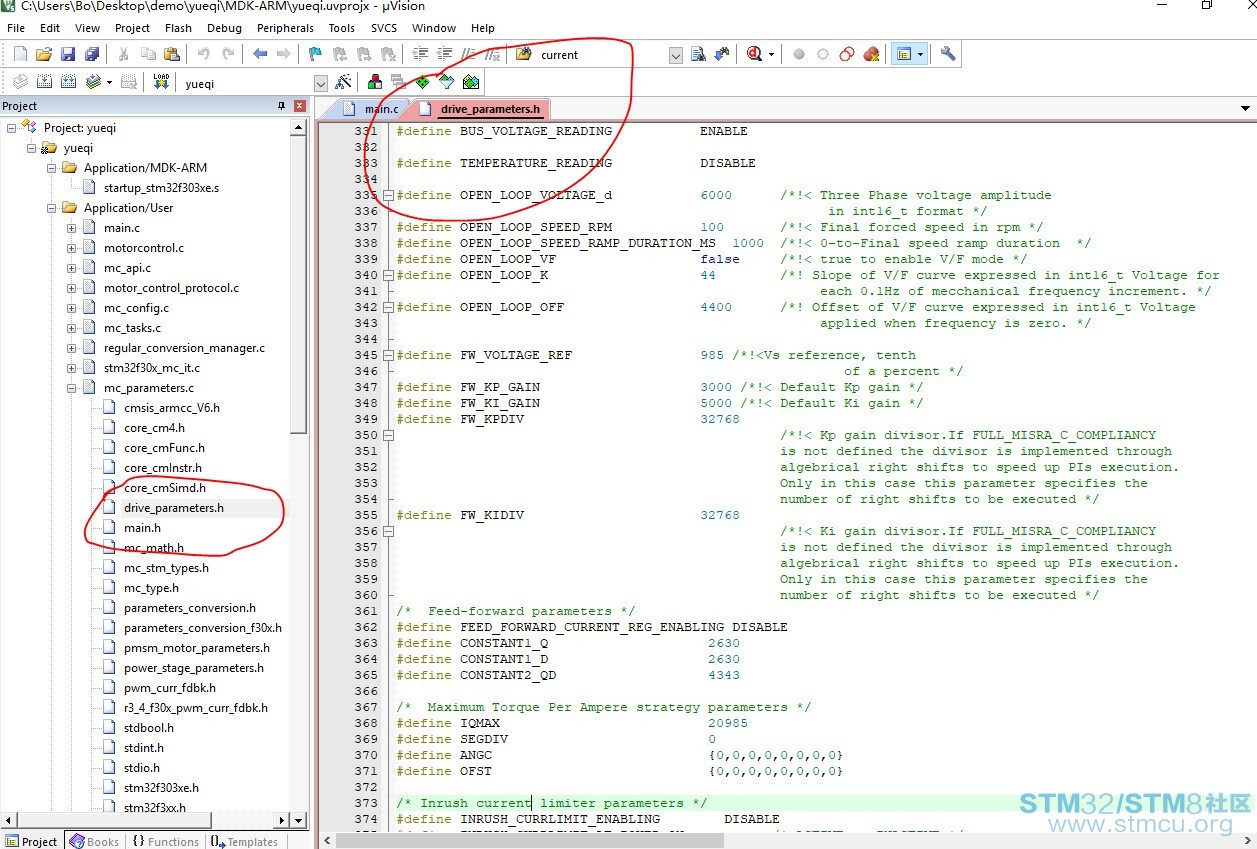Viewport: 1257px width, 849px height.
Task: Indent the selected lines
Action: tap(420, 54)
